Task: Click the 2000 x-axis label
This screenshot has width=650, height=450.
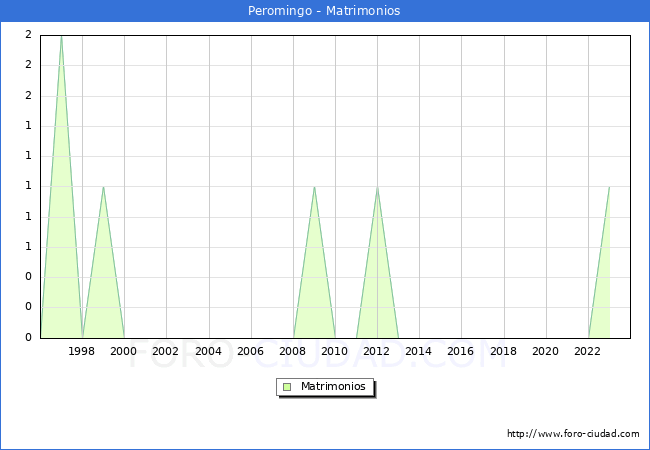Action: 124,351
